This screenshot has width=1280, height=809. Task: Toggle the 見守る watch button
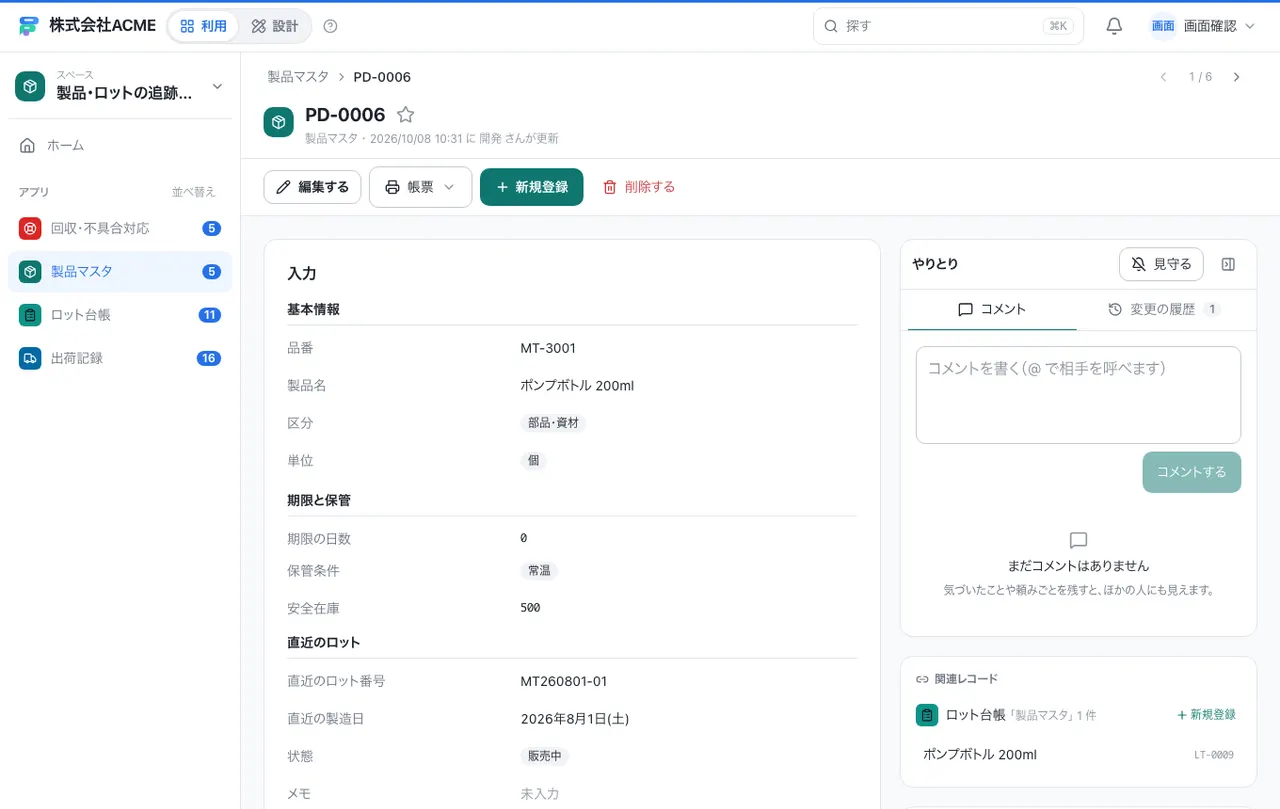click(x=1161, y=264)
